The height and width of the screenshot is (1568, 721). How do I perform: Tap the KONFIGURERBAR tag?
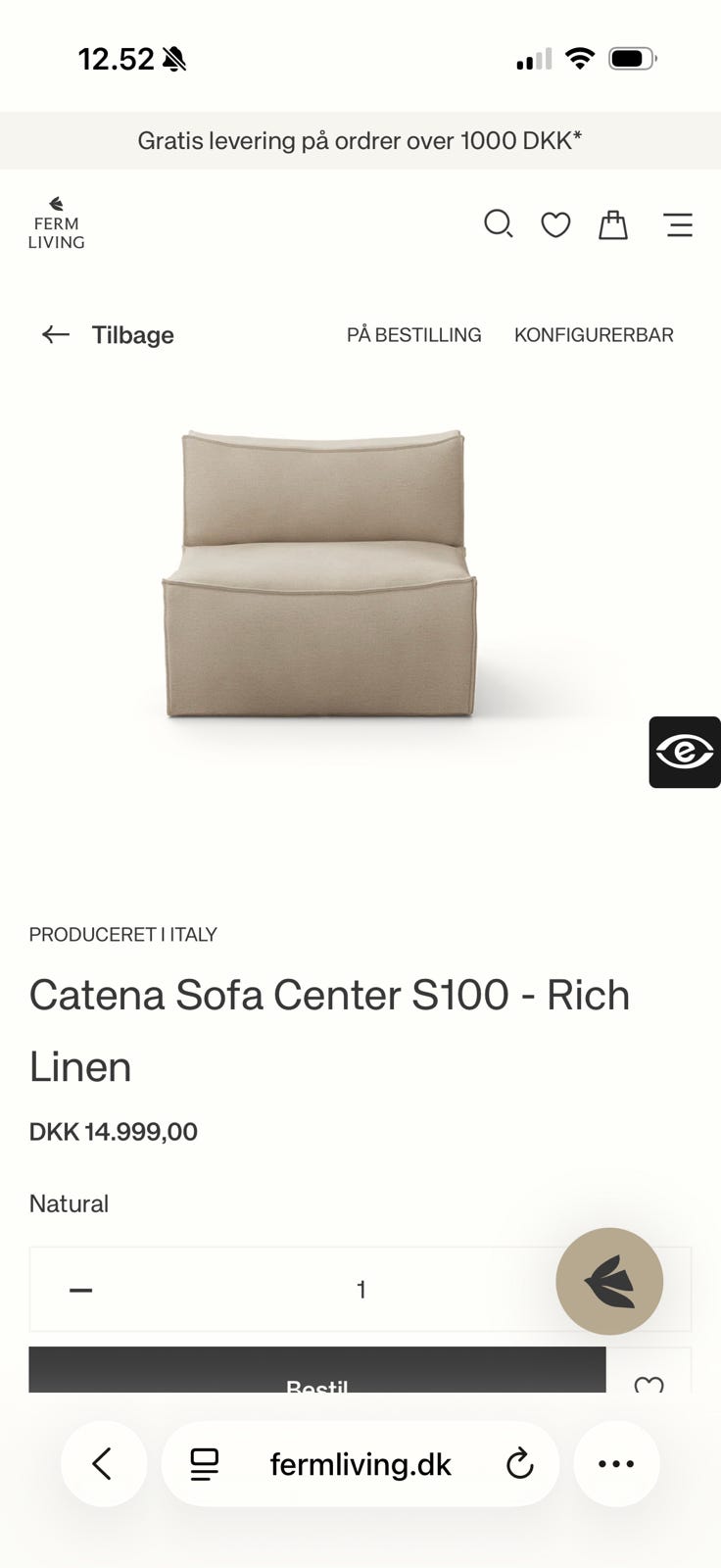[594, 335]
